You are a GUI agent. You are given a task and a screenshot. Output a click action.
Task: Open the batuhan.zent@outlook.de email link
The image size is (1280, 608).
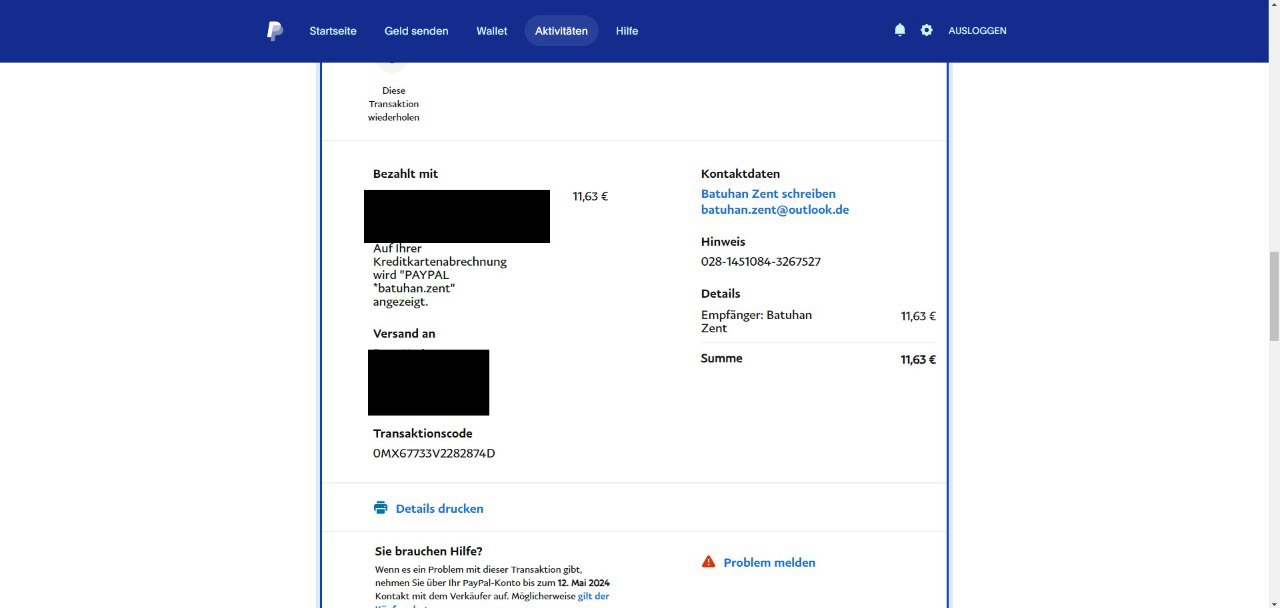[x=775, y=210]
